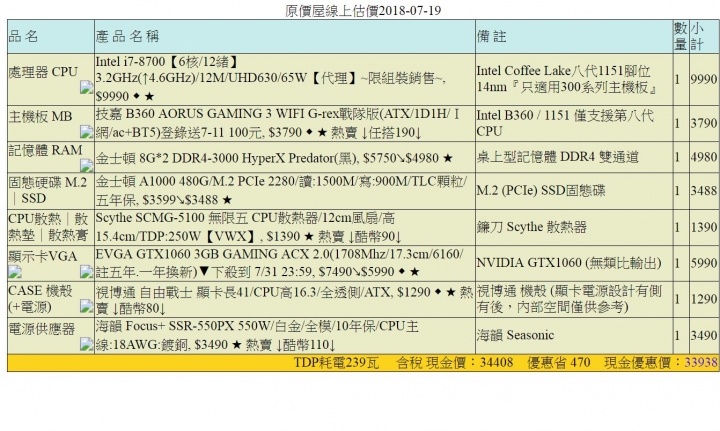
Task: Select the 處理器 CPU category label
Action: [x=44, y=72]
